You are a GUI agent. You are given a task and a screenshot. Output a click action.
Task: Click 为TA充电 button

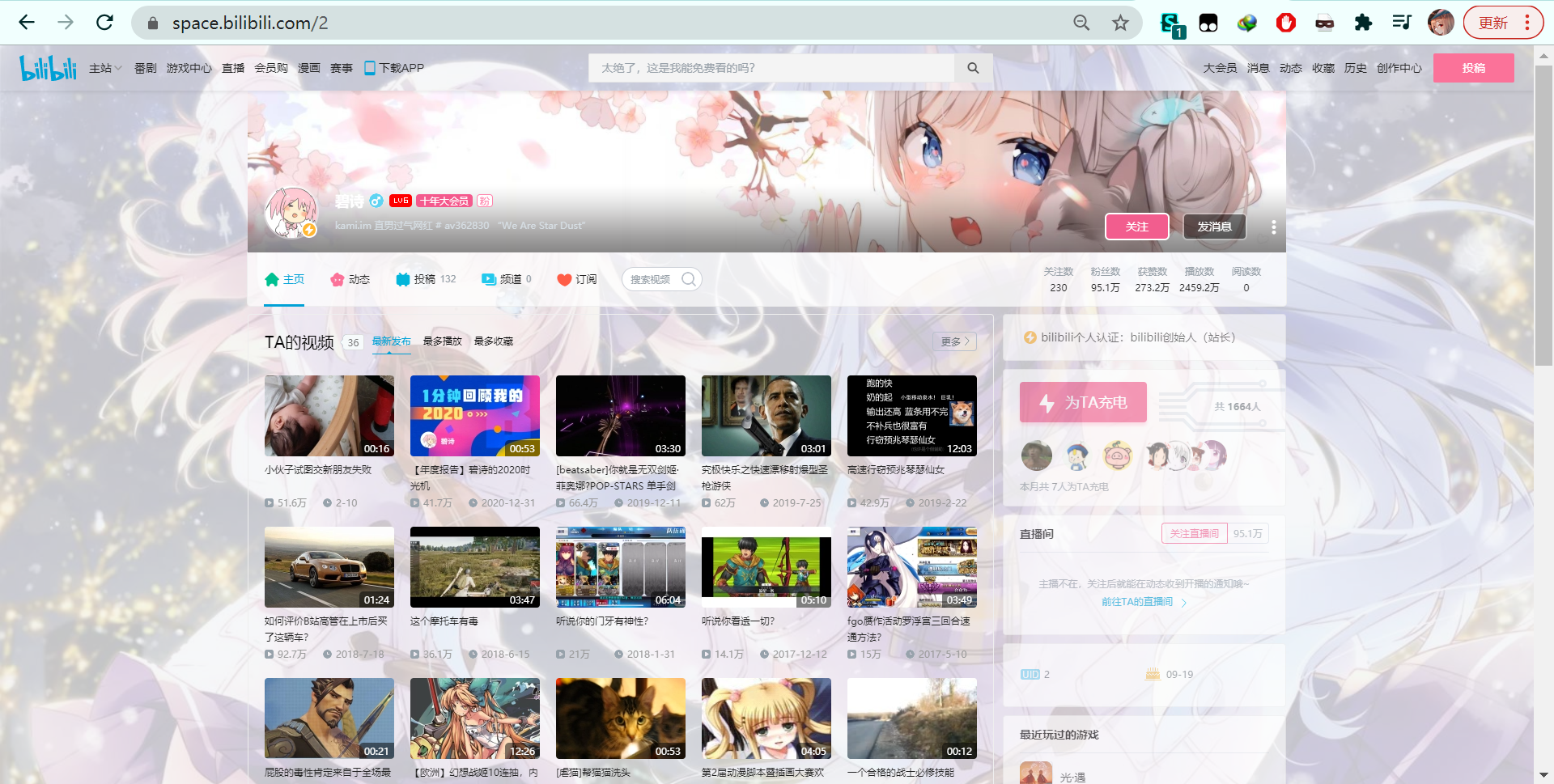click(x=1083, y=402)
